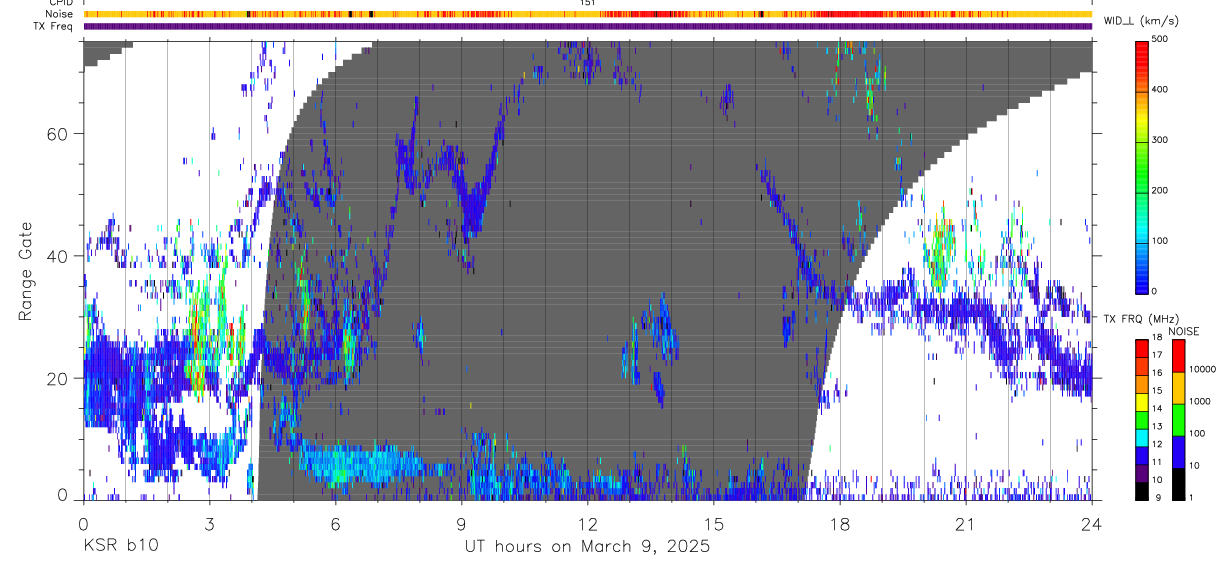1228x567 pixels.
Task: Click the '3' UT hour tick label
Action: tap(210, 524)
